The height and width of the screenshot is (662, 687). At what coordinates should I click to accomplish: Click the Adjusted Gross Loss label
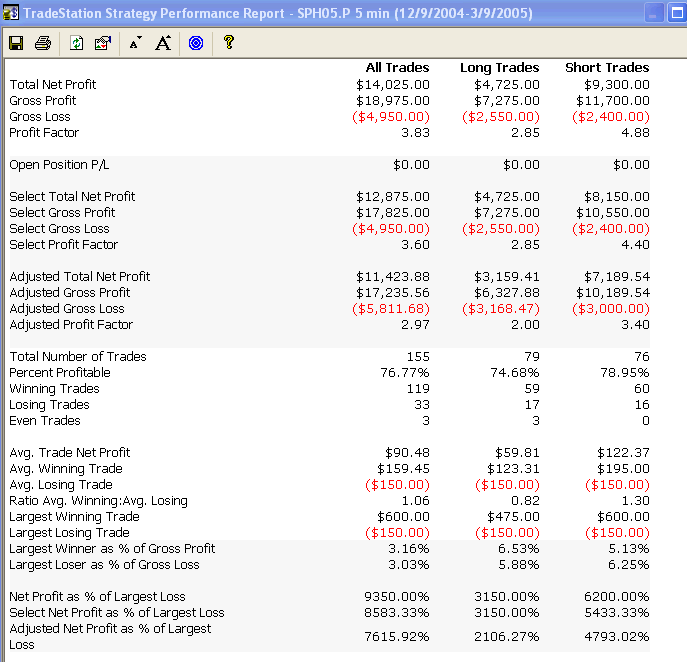(x=67, y=308)
